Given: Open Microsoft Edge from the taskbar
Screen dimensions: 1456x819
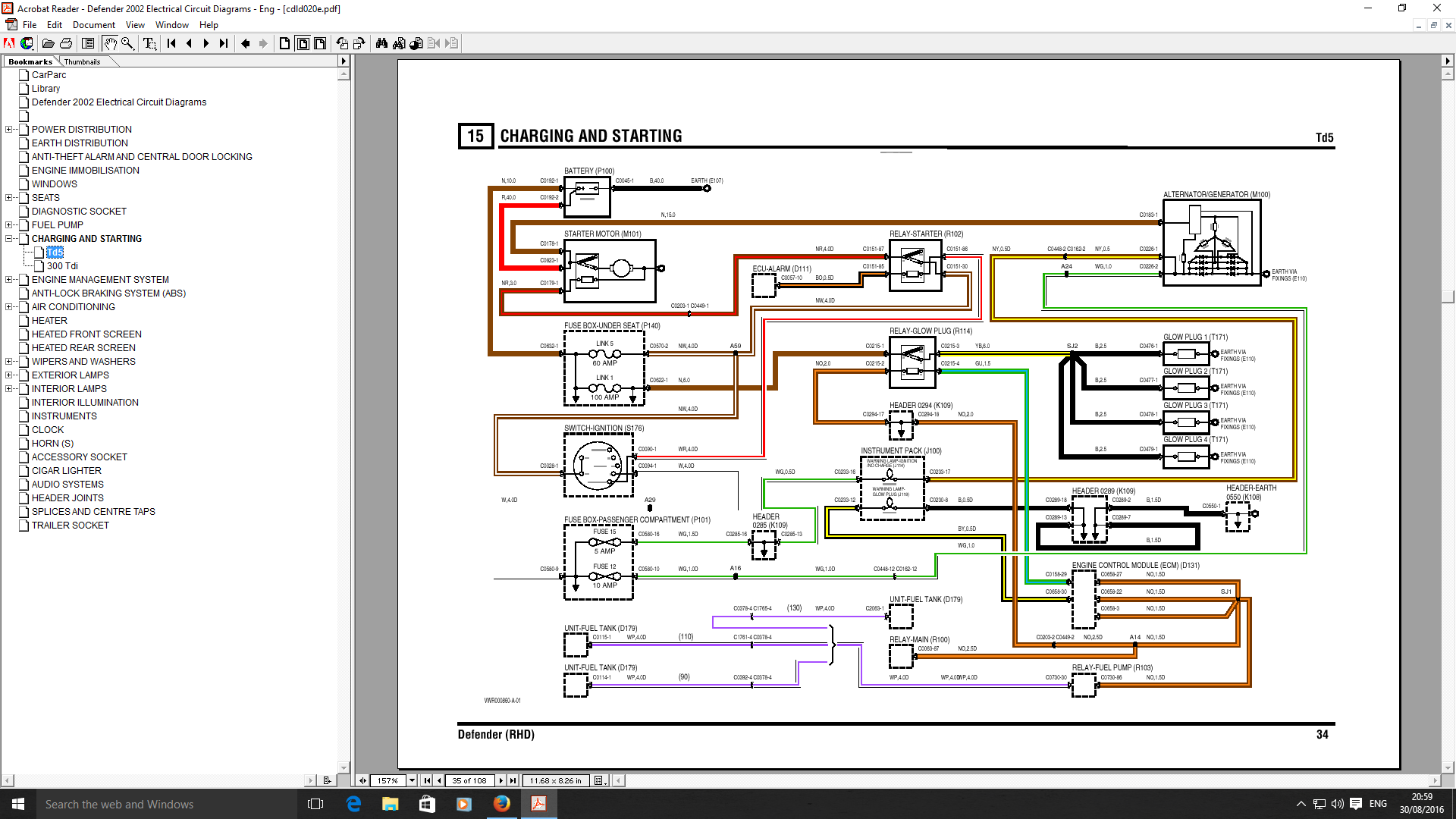Looking at the screenshot, I should [x=353, y=804].
